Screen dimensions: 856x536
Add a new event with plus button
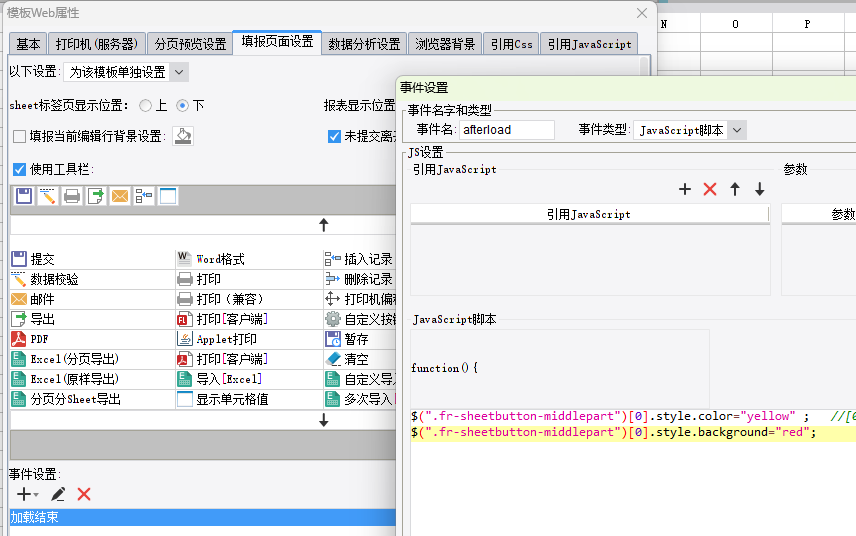coord(26,494)
